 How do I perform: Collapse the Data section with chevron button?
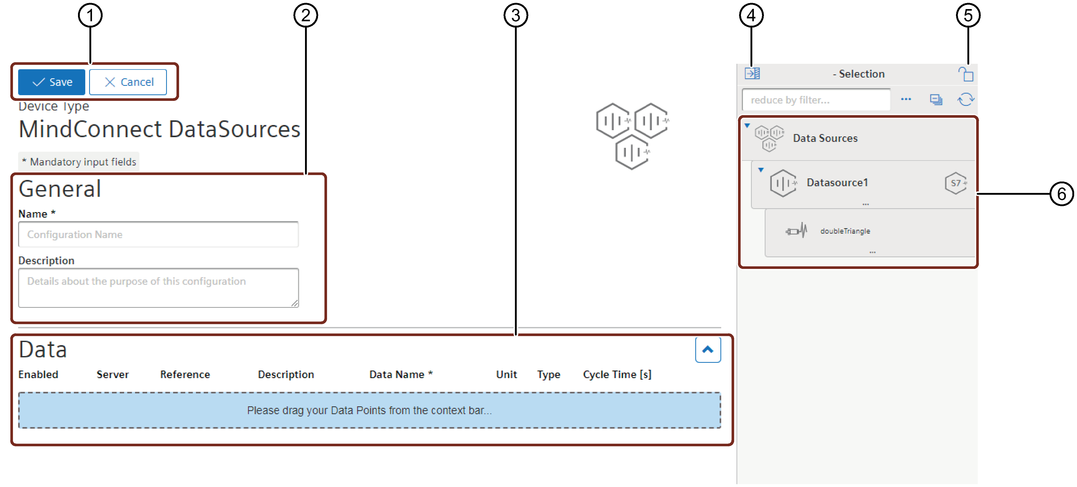[708, 350]
